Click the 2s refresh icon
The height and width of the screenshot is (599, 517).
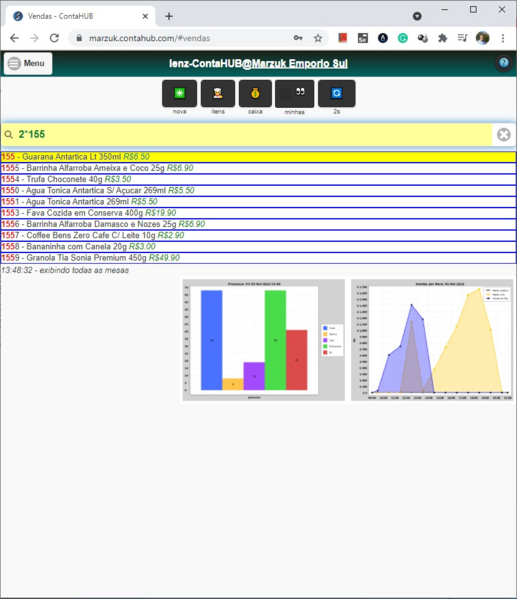pos(337,93)
